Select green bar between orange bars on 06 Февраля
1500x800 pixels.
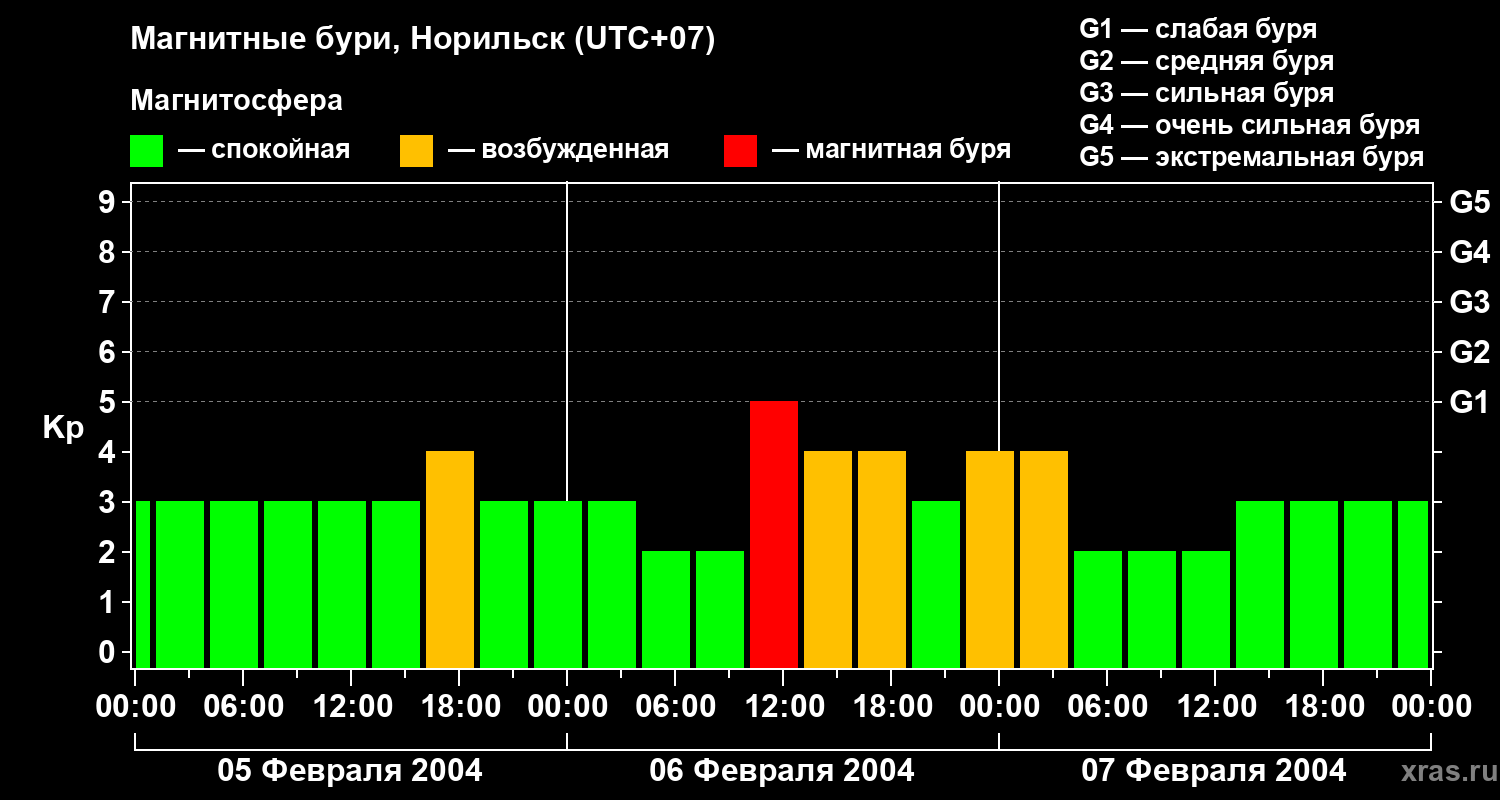pyautogui.click(x=936, y=584)
